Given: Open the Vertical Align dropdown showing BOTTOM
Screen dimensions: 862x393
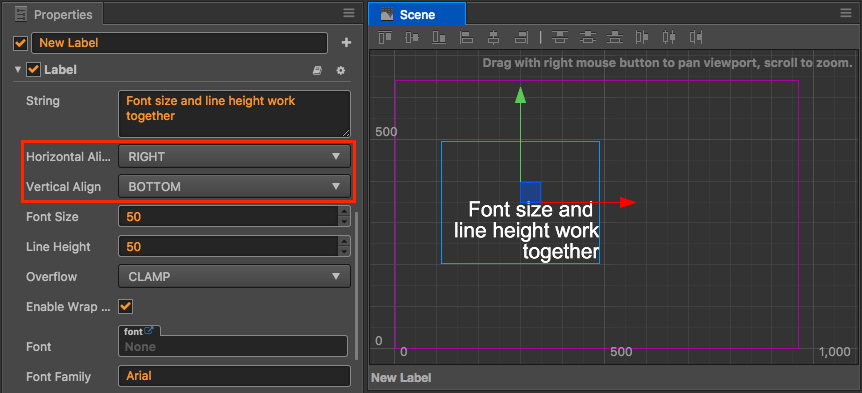Looking at the screenshot, I should [234, 187].
